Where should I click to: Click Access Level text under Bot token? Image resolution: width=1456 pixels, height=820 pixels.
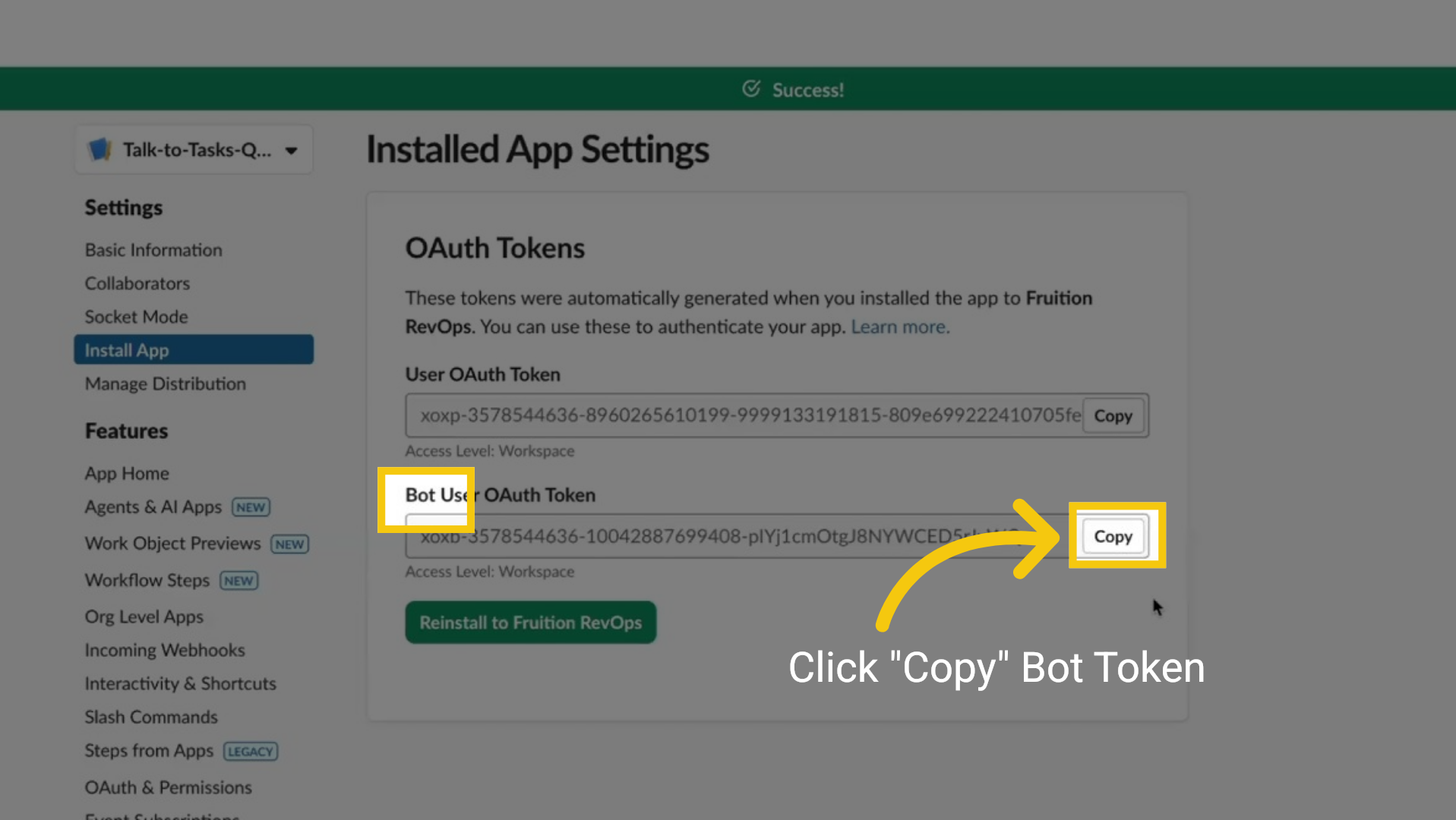point(490,572)
